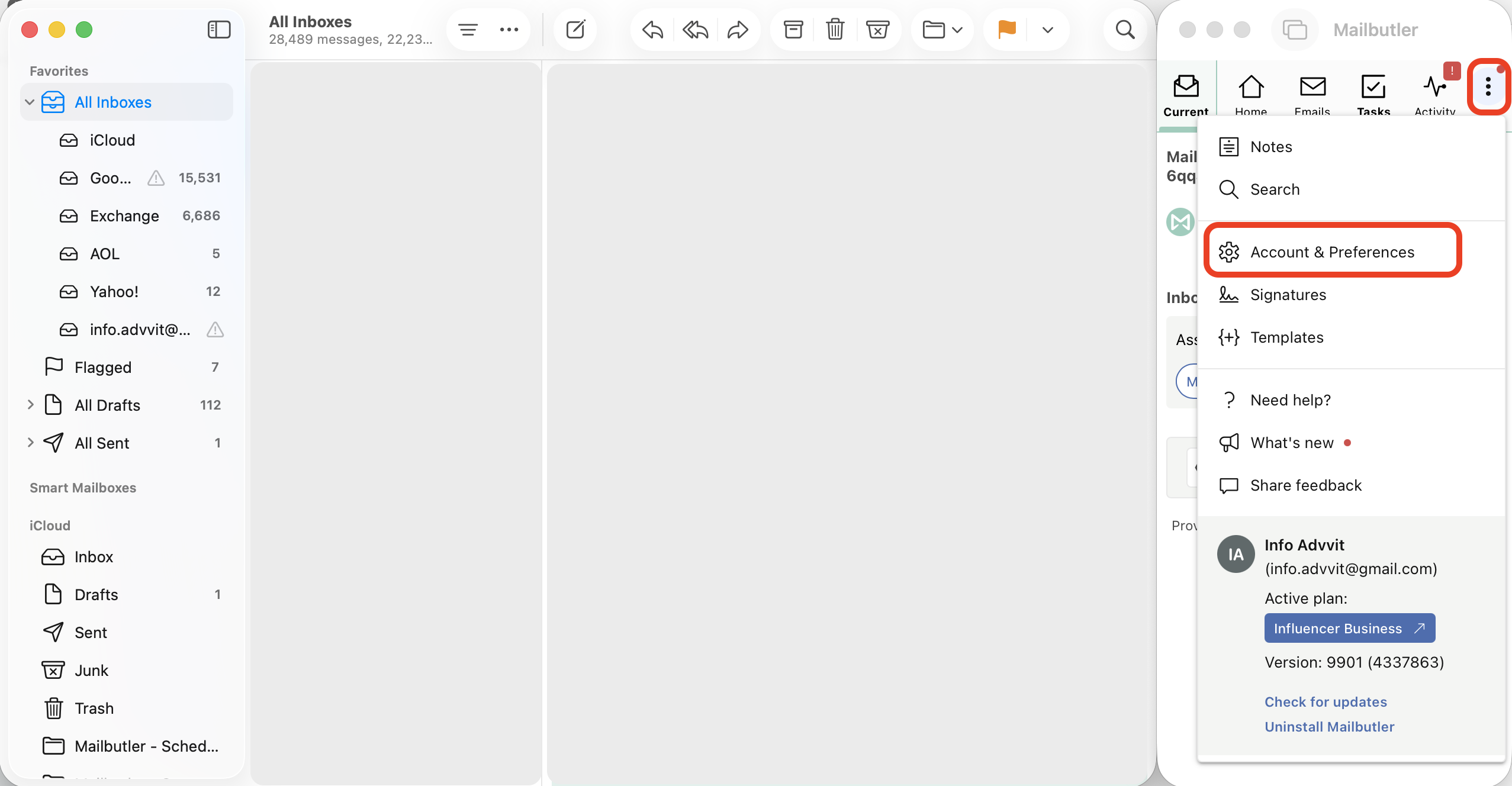
Task: Select the iCloud inbox under All Inboxes
Action: [127, 140]
